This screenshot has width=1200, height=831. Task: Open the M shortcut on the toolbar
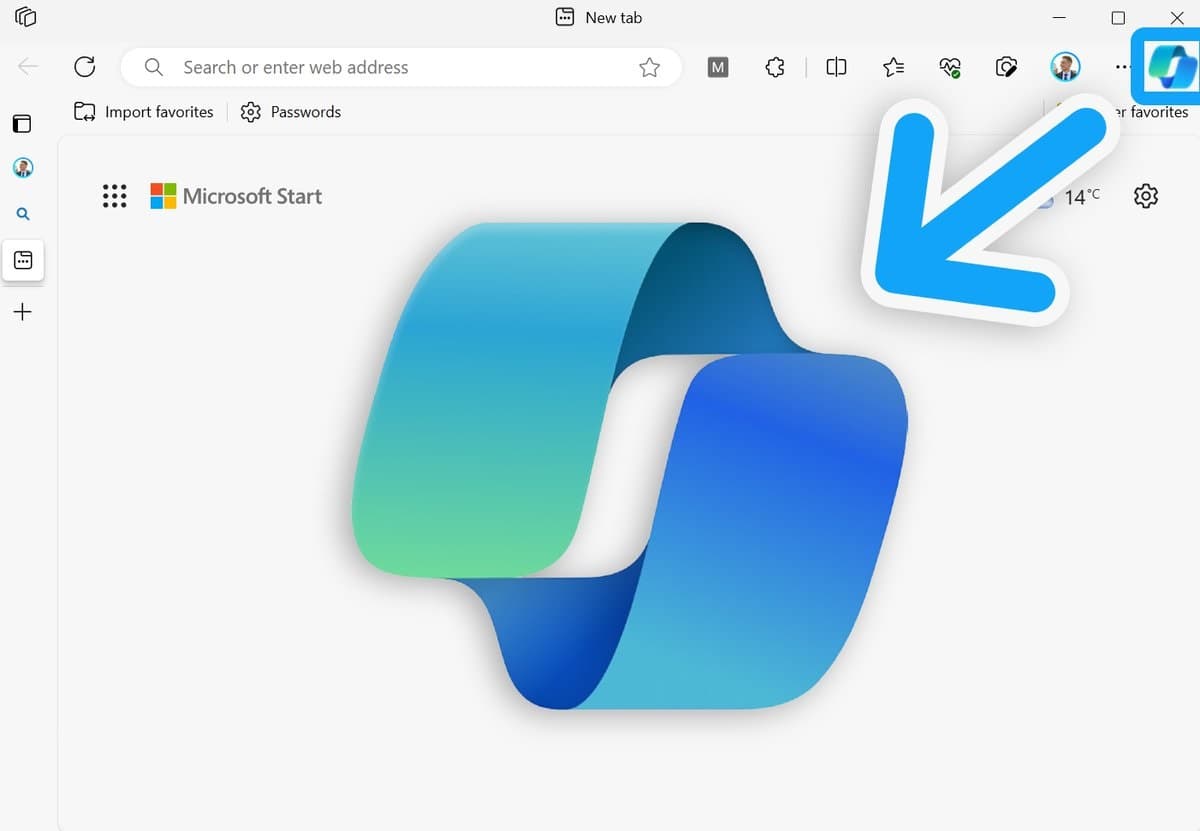pos(717,67)
